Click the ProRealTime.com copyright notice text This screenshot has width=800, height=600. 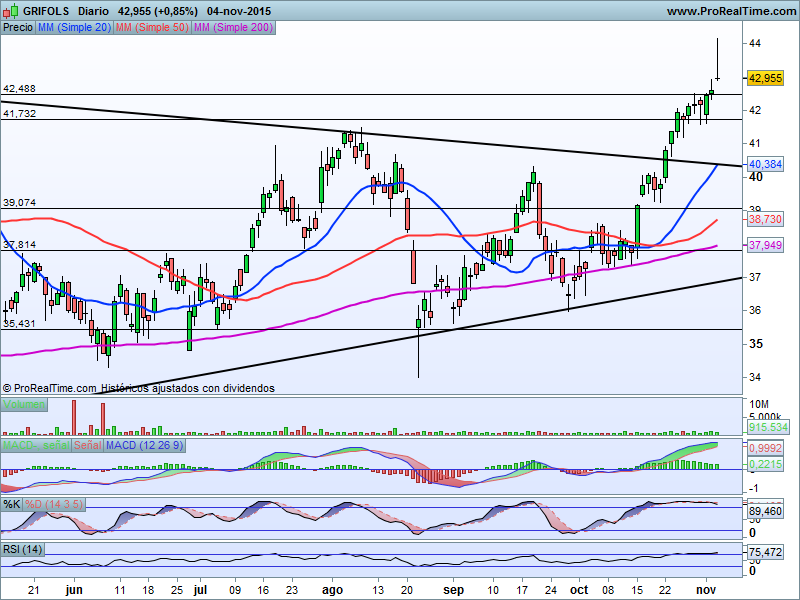(138, 388)
